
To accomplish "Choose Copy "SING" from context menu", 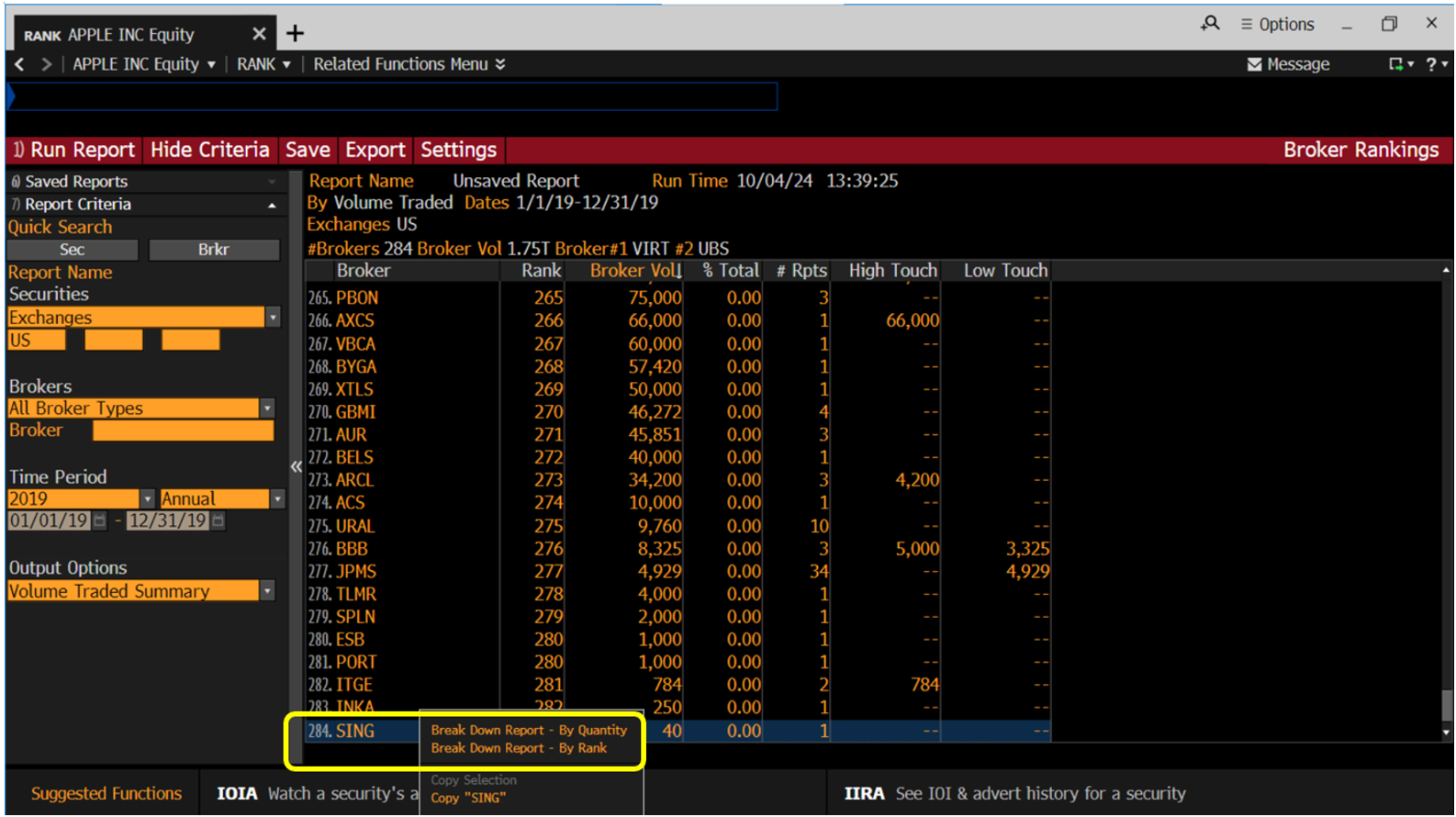I will (x=468, y=799).
